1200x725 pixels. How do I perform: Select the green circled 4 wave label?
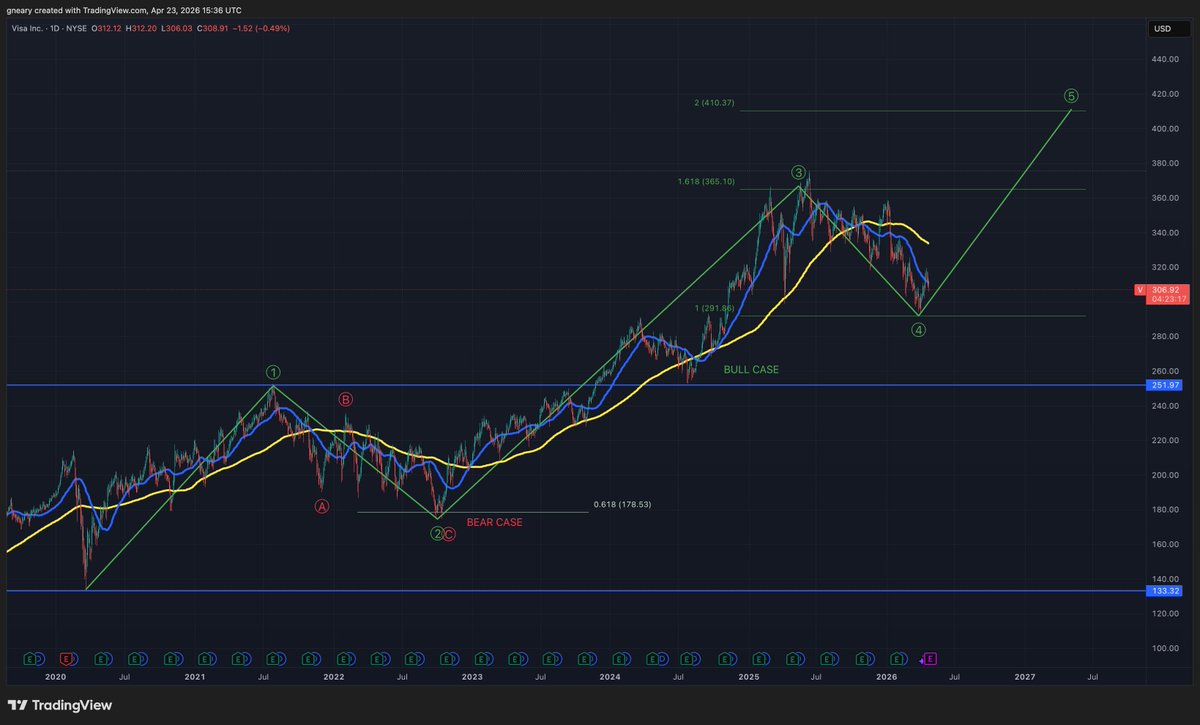[919, 329]
